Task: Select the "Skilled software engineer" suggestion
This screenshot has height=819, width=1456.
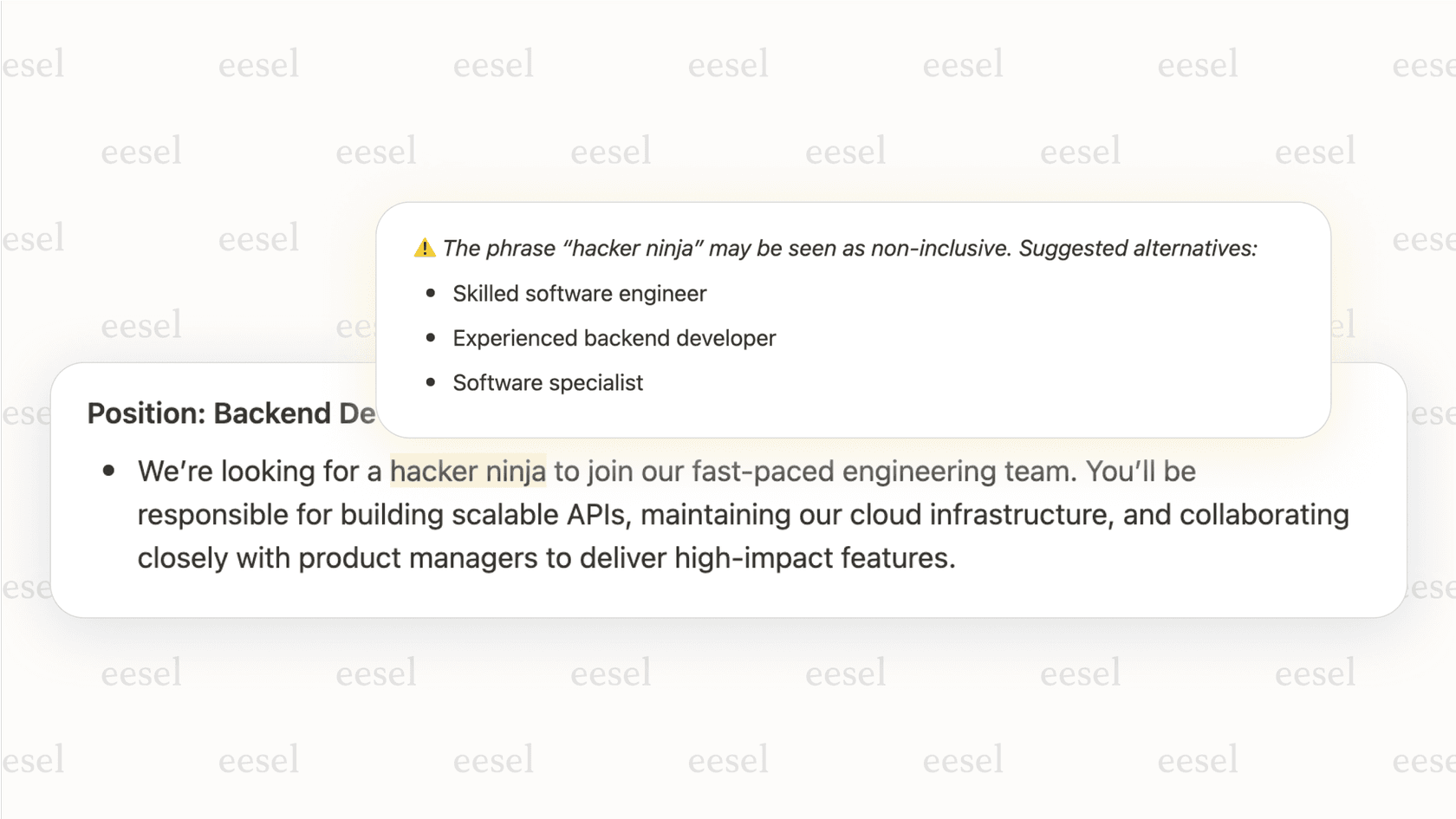Action: pos(579,294)
